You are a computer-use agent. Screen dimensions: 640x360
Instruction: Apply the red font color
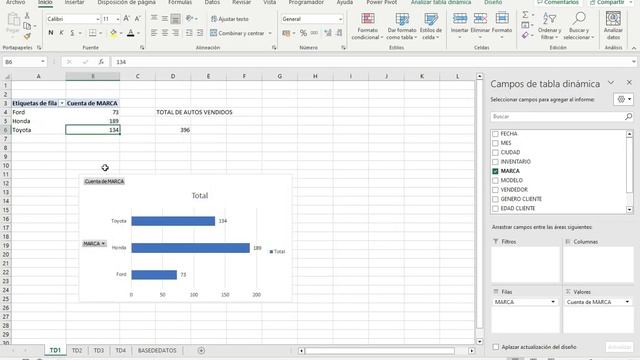(x=131, y=33)
